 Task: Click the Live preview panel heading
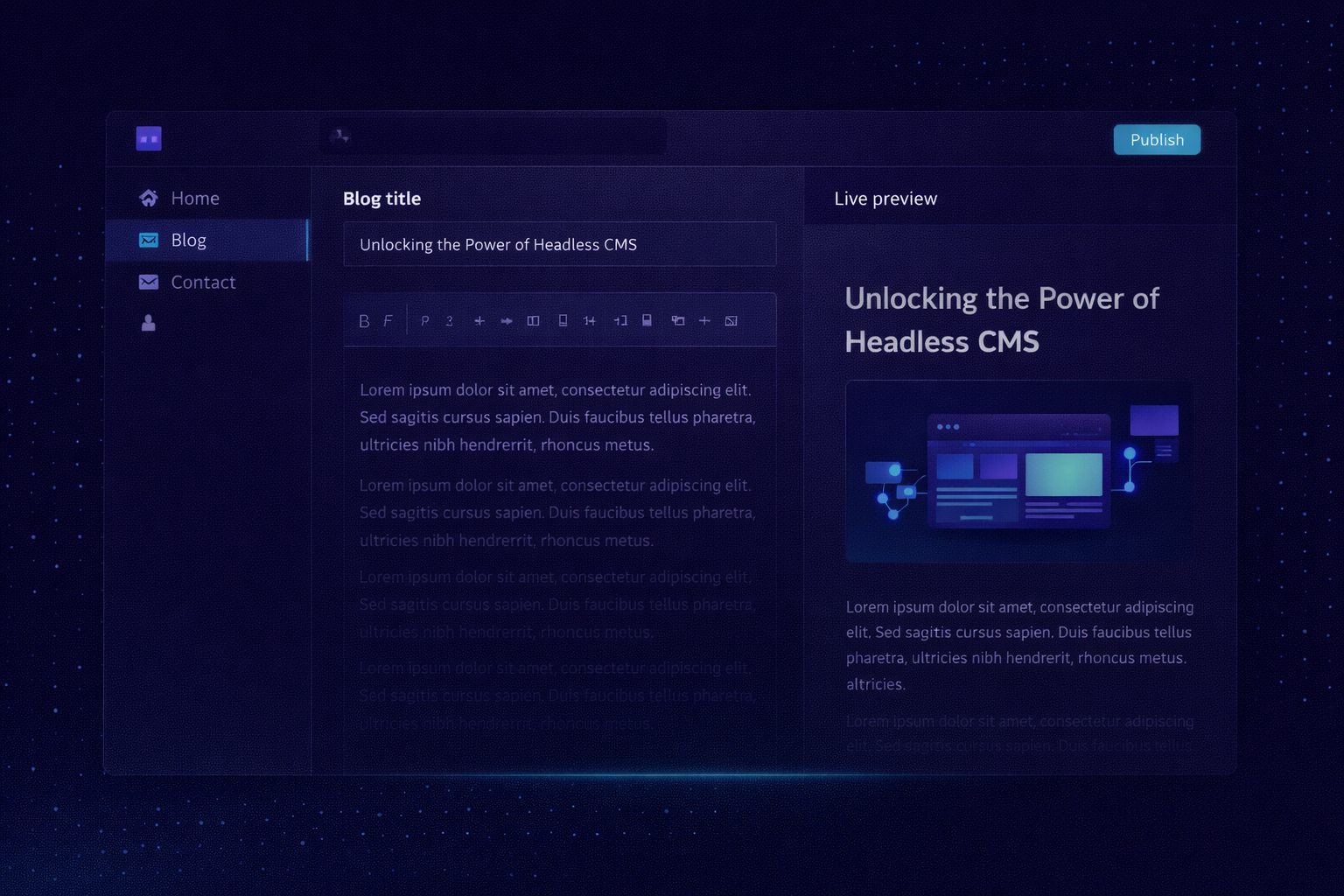[885, 199]
